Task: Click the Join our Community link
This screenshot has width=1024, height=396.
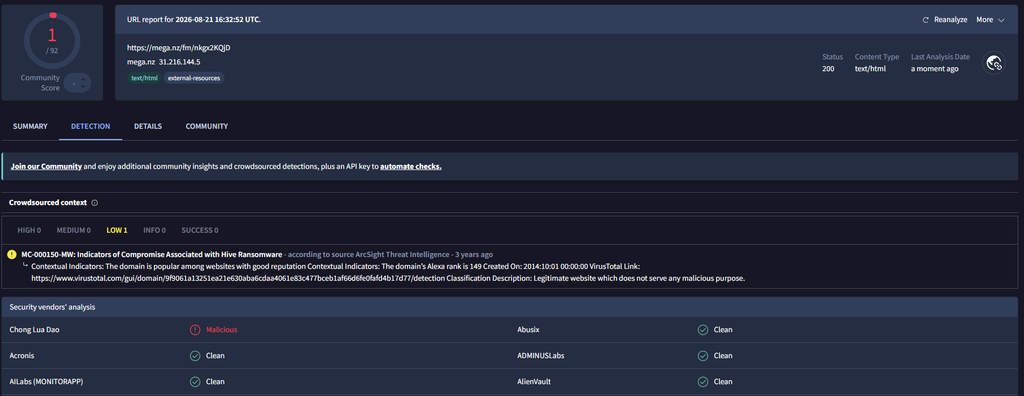Action: coord(46,167)
